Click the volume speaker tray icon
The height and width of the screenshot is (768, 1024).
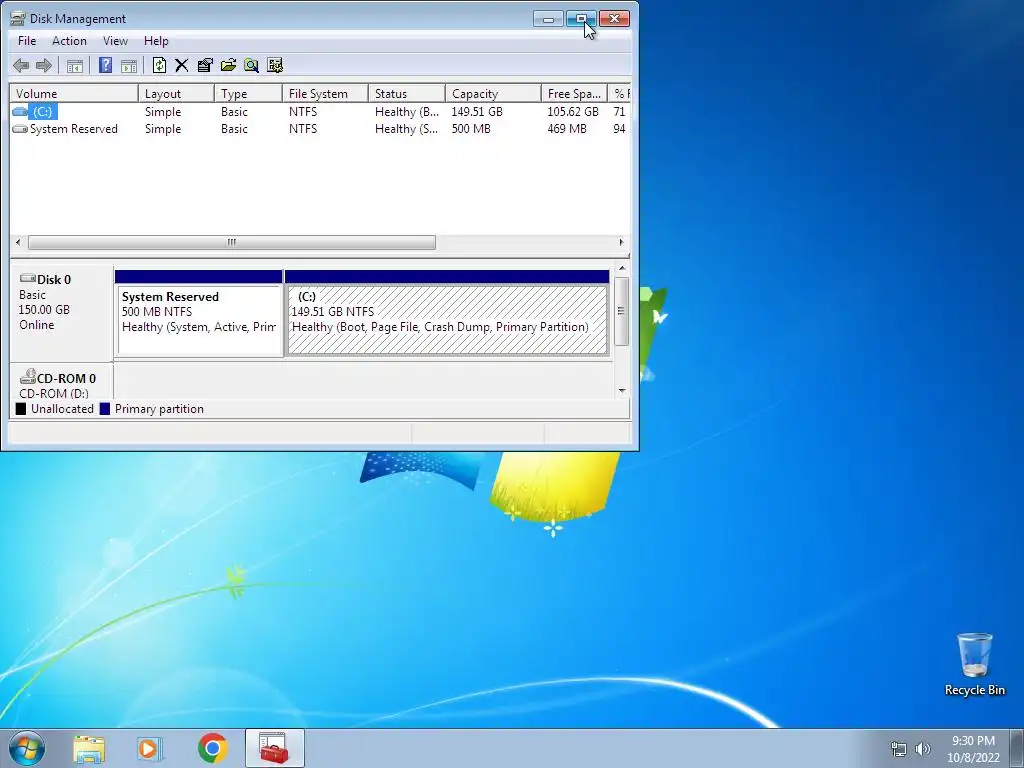(x=923, y=749)
